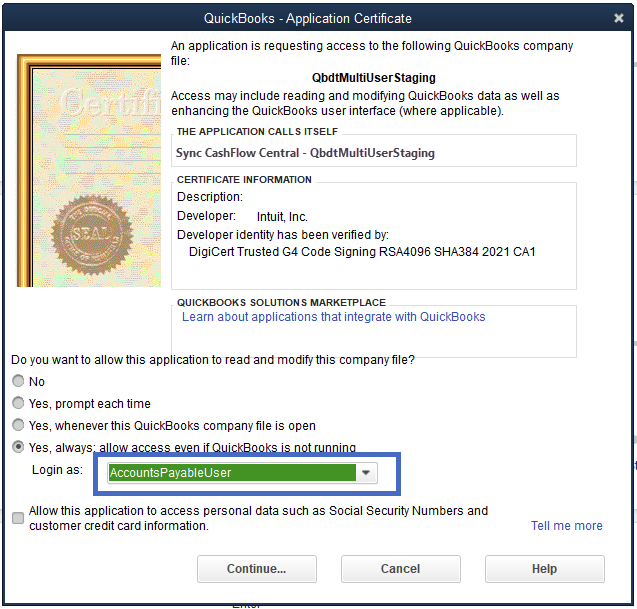The image size is (637, 609).
Task: Select "Yes, always" allow access option
Action: (18, 448)
